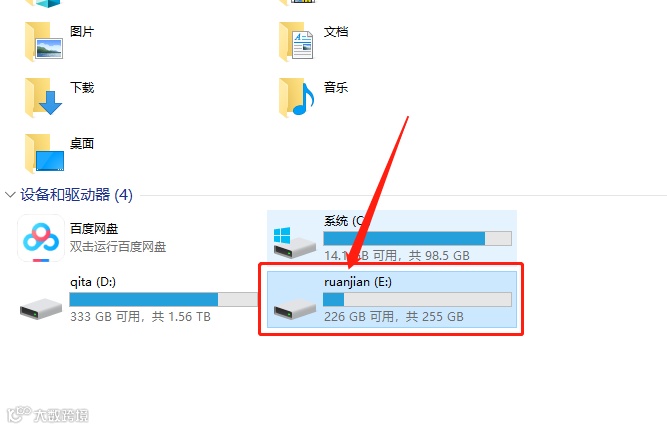Select the 音乐 music folder icon
667x429 pixels.
coord(296,97)
